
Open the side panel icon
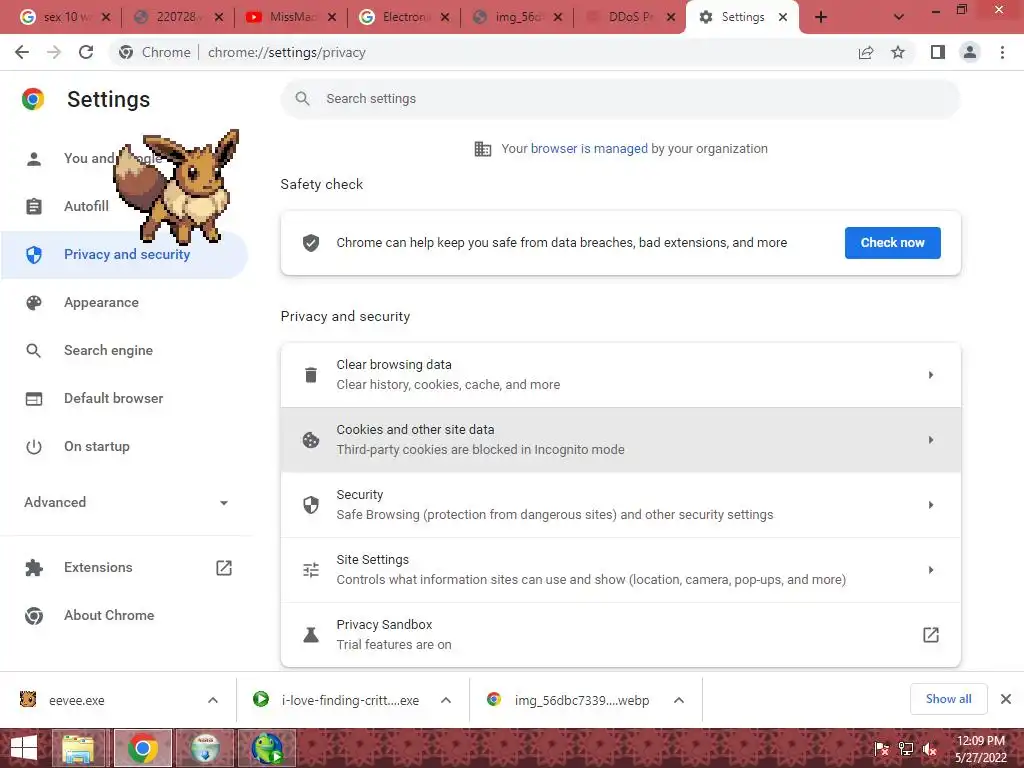[x=938, y=52]
